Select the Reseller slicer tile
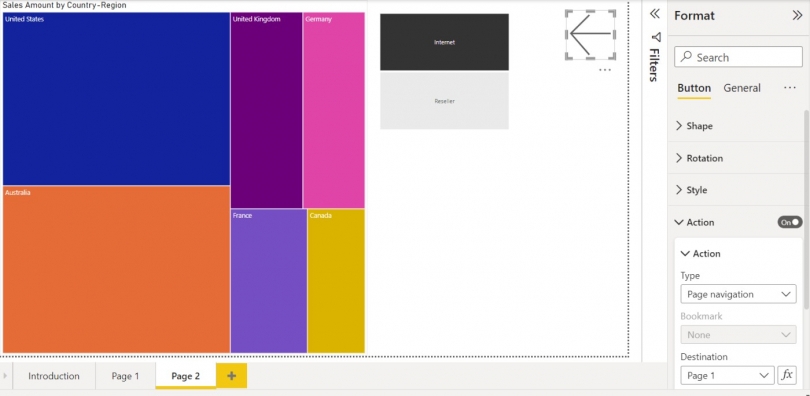810x396 pixels. coord(444,101)
